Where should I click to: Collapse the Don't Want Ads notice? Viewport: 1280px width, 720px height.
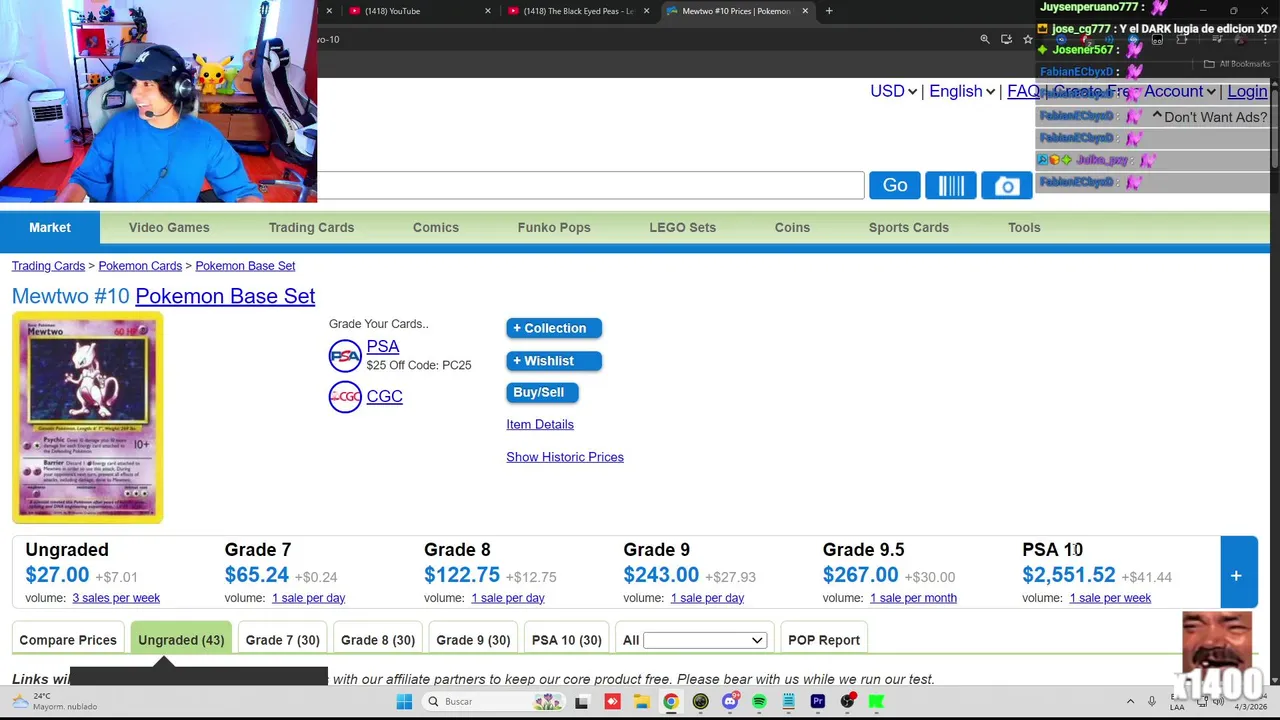[1157, 117]
